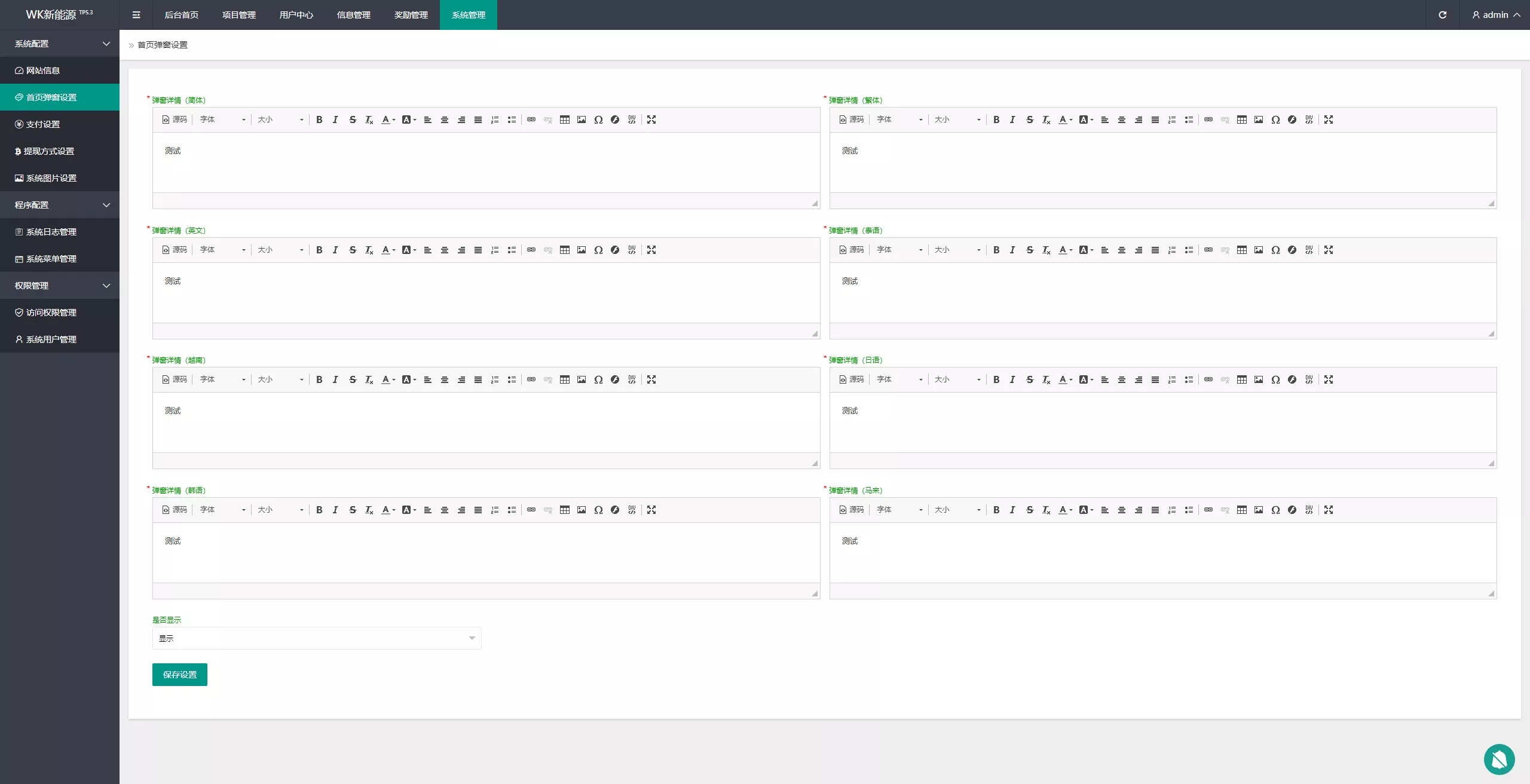This screenshot has height=784, width=1530.
Task: Open the 字体 font dropdown in 简体 editor
Action: [x=222, y=120]
